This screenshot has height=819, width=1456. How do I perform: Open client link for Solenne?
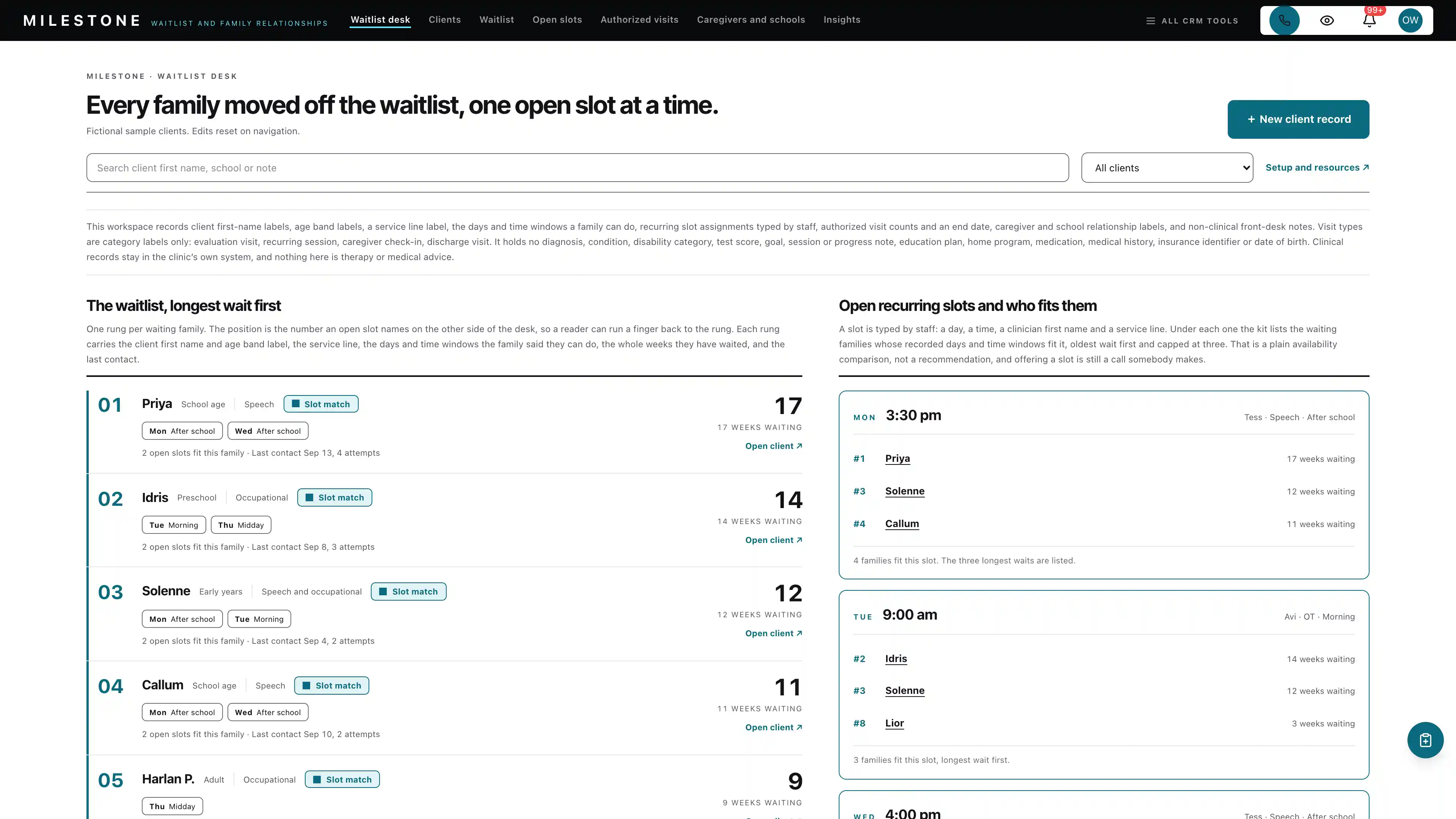(773, 633)
